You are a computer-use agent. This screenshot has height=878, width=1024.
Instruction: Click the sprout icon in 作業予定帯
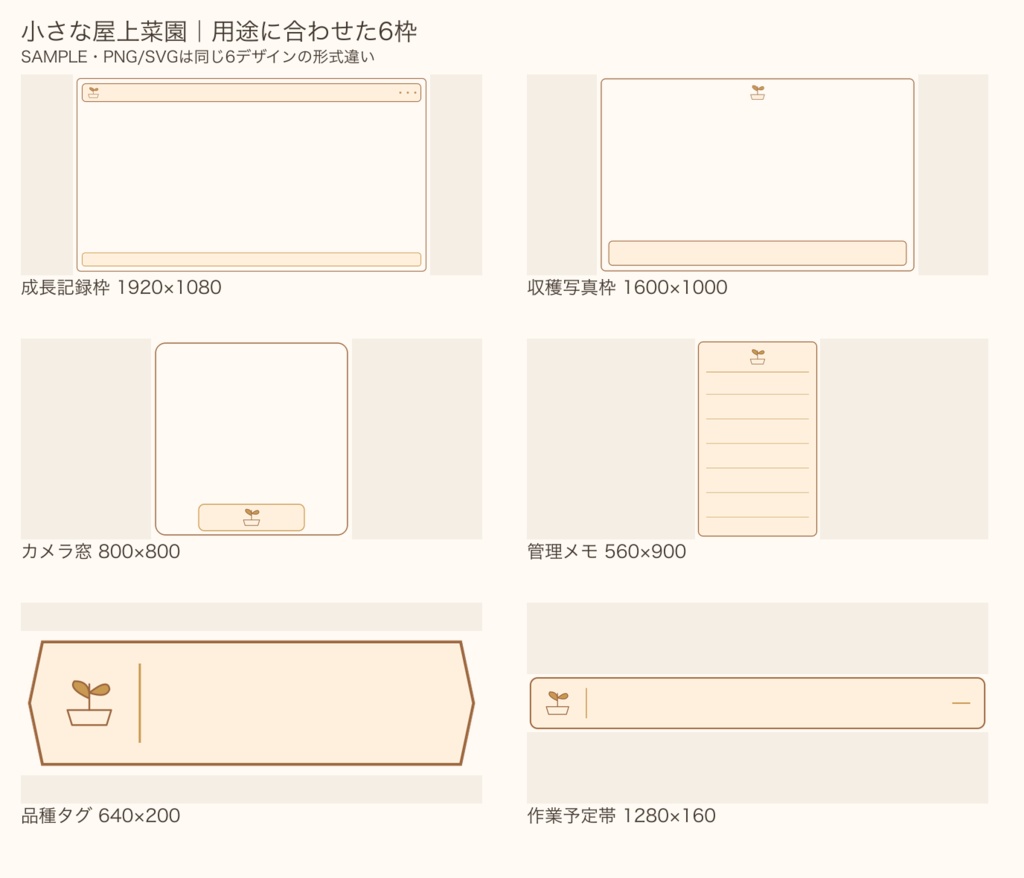point(558,703)
